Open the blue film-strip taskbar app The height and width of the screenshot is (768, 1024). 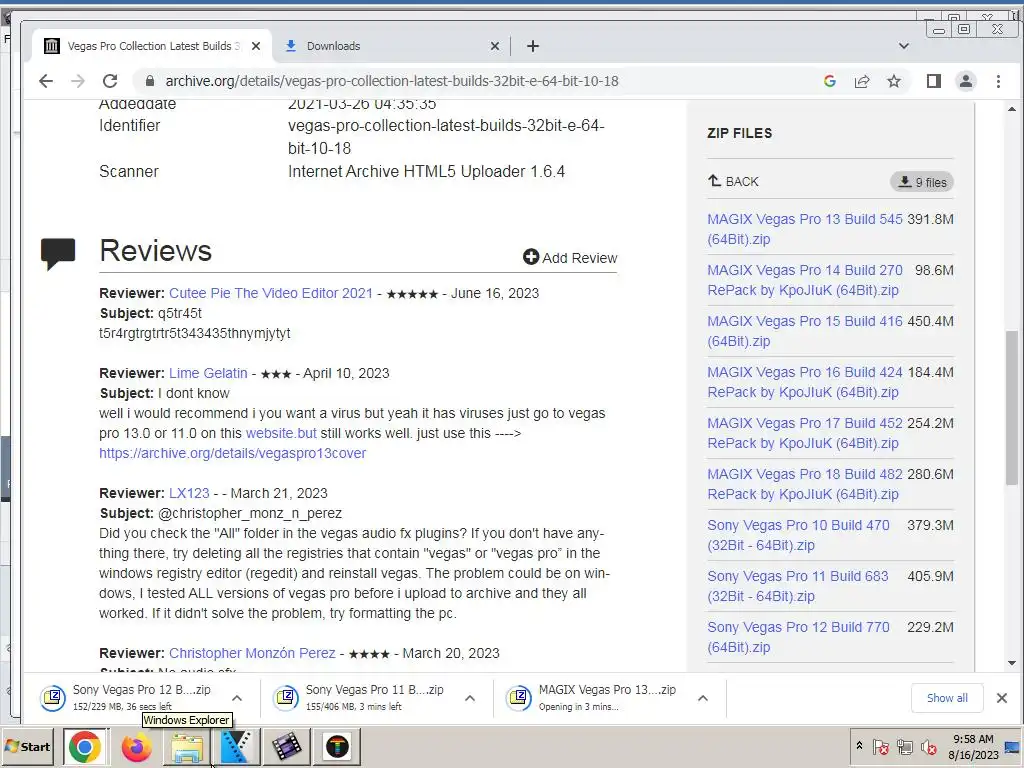coord(236,746)
